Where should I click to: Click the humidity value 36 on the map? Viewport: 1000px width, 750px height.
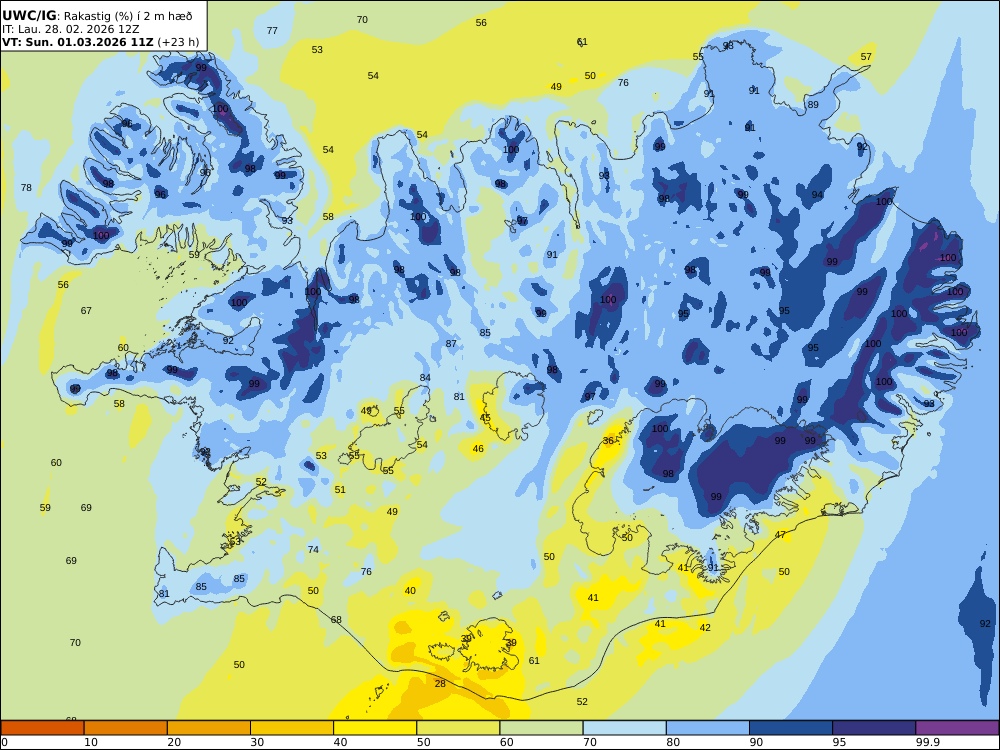tap(608, 441)
